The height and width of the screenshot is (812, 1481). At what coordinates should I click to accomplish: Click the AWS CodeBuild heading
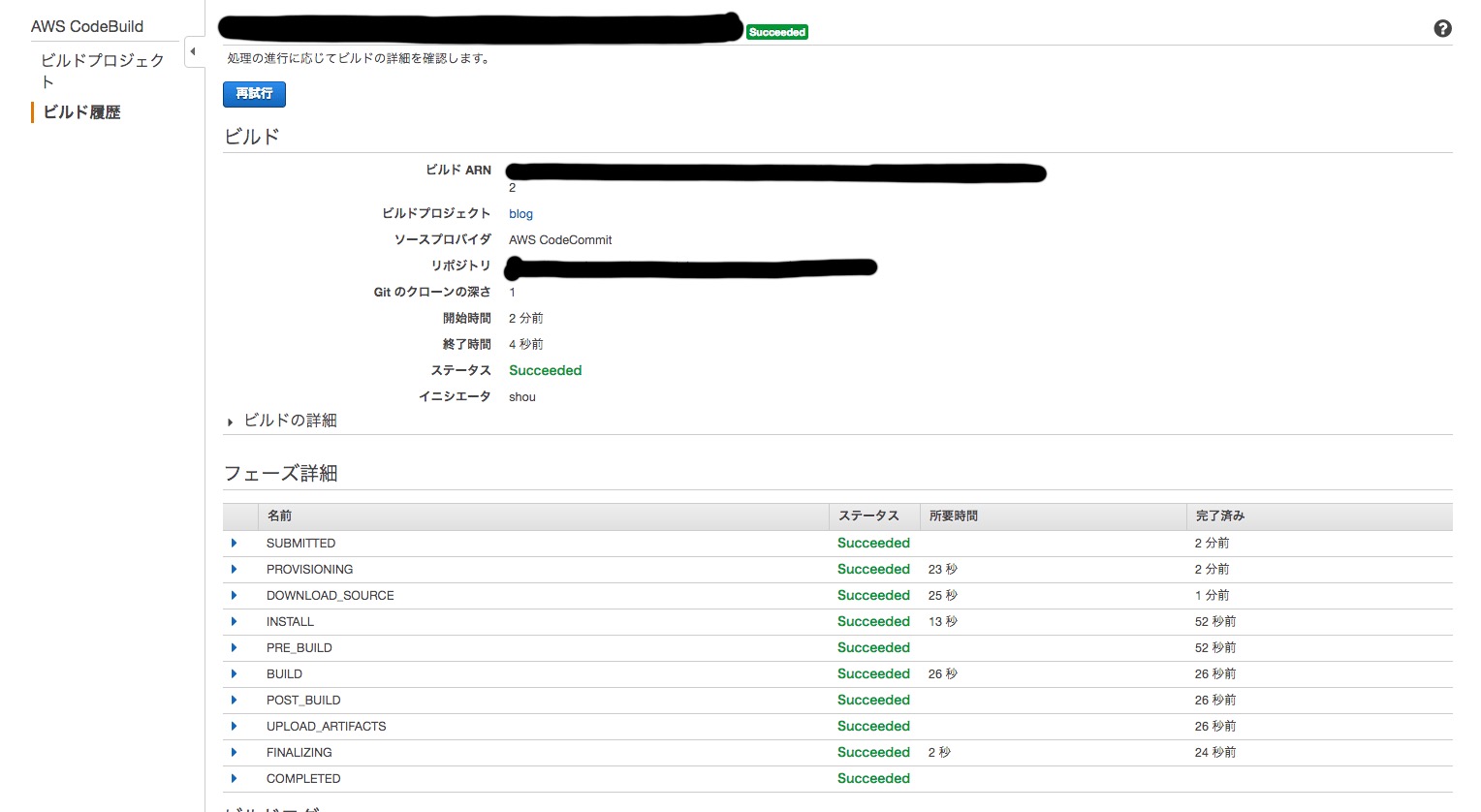click(87, 26)
